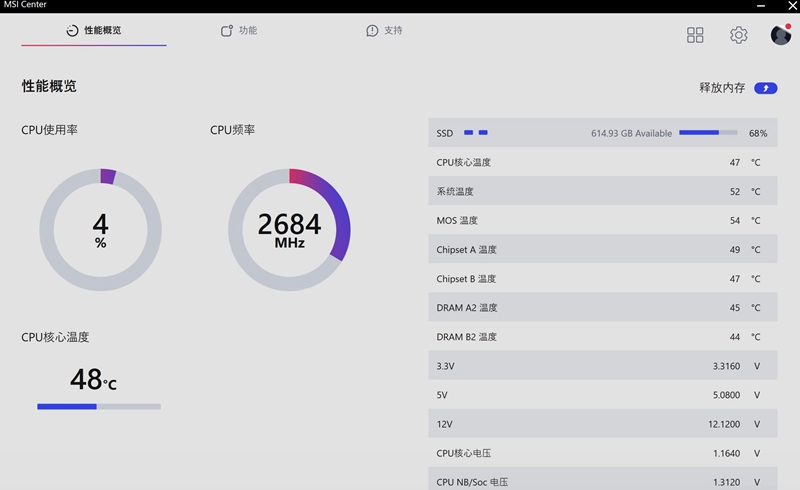Click the CPU使用率 4% gauge
Image resolution: width=800 pixels, height=490 pixels.
pos(100,229)
